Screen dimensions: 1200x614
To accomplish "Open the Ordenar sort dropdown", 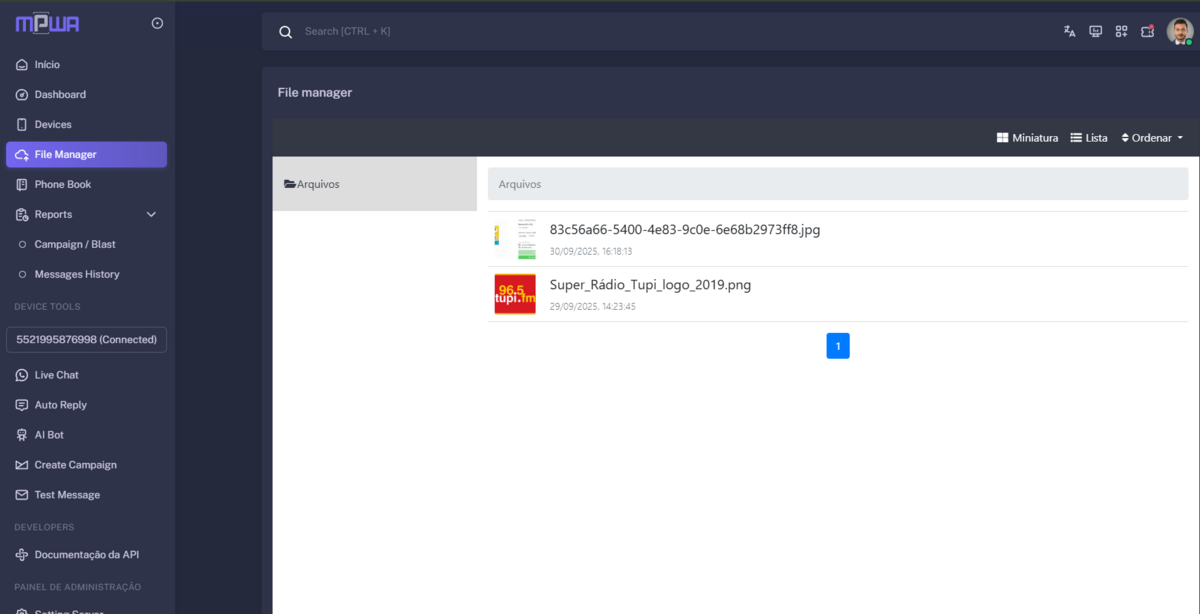I will [x=1152, y=138].
